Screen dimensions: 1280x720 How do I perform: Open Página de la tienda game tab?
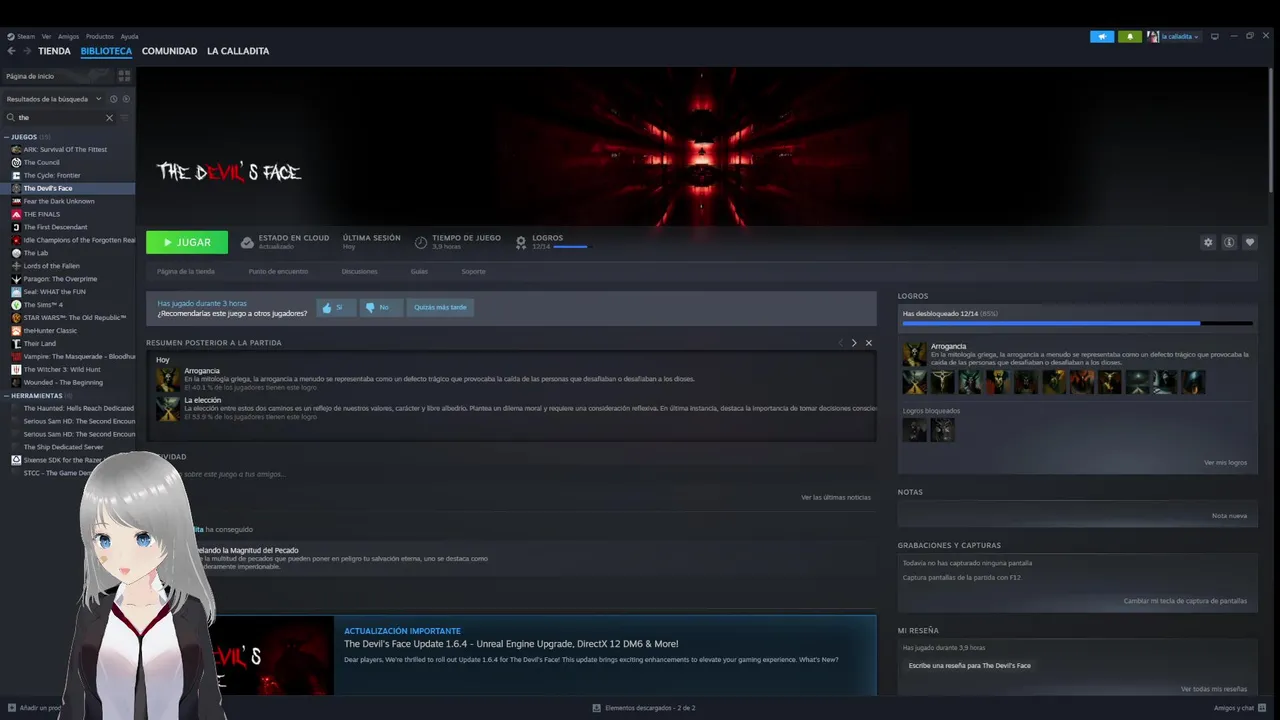pyautogui.click(x=186, y=272)
